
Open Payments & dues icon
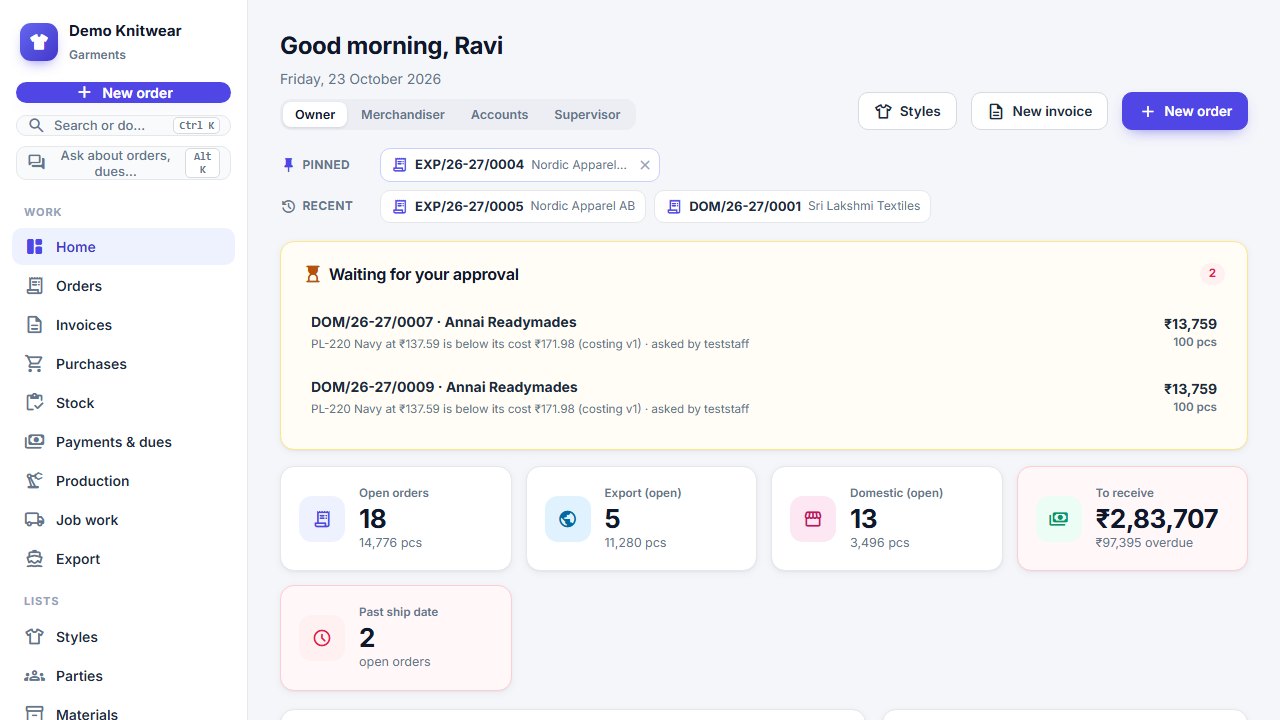(x=35, y=442)
